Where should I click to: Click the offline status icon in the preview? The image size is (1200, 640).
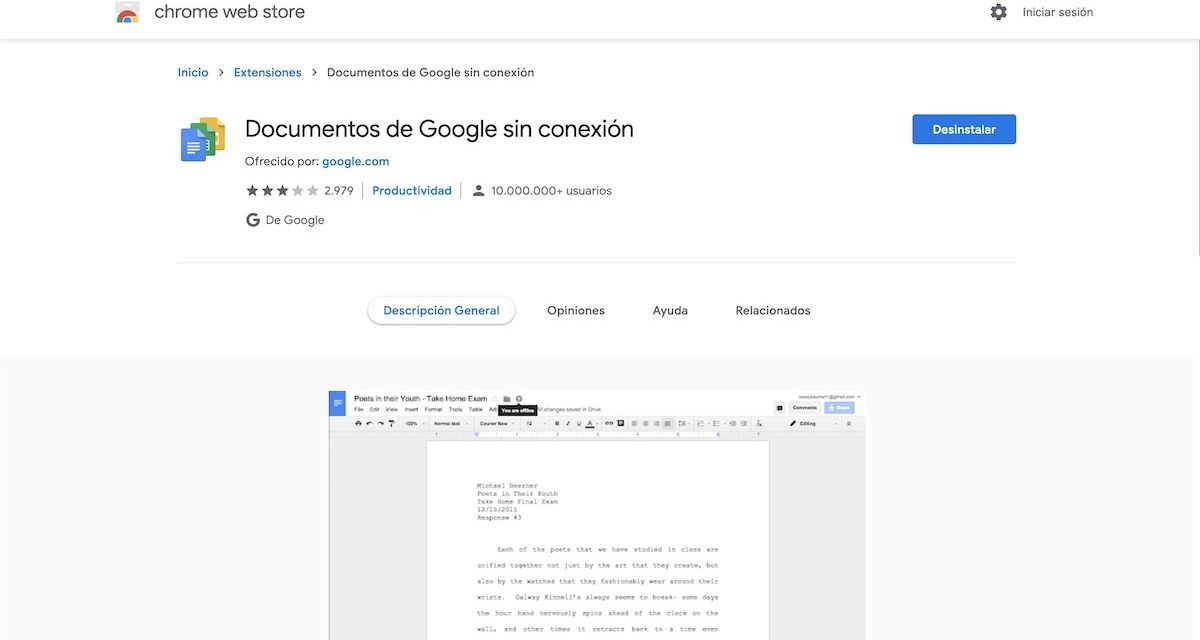[519, 399]
